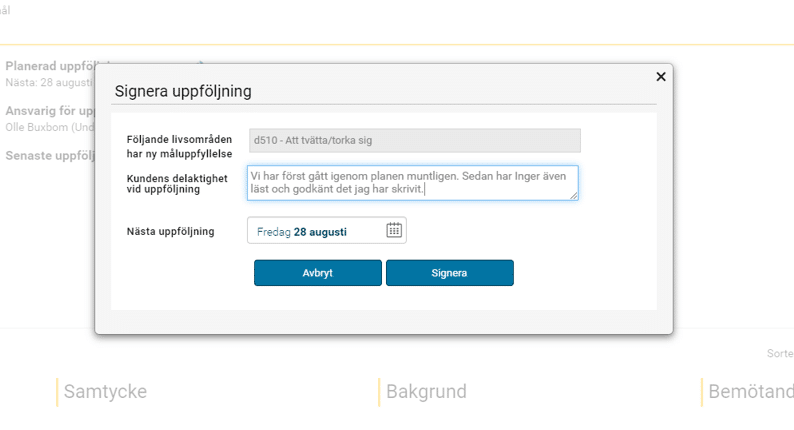Image resolution: width=794 pixels, height=430 pixels.
Task: Click the d510 Att tvätta/torka sig field
Action: (x=413, y=141)
